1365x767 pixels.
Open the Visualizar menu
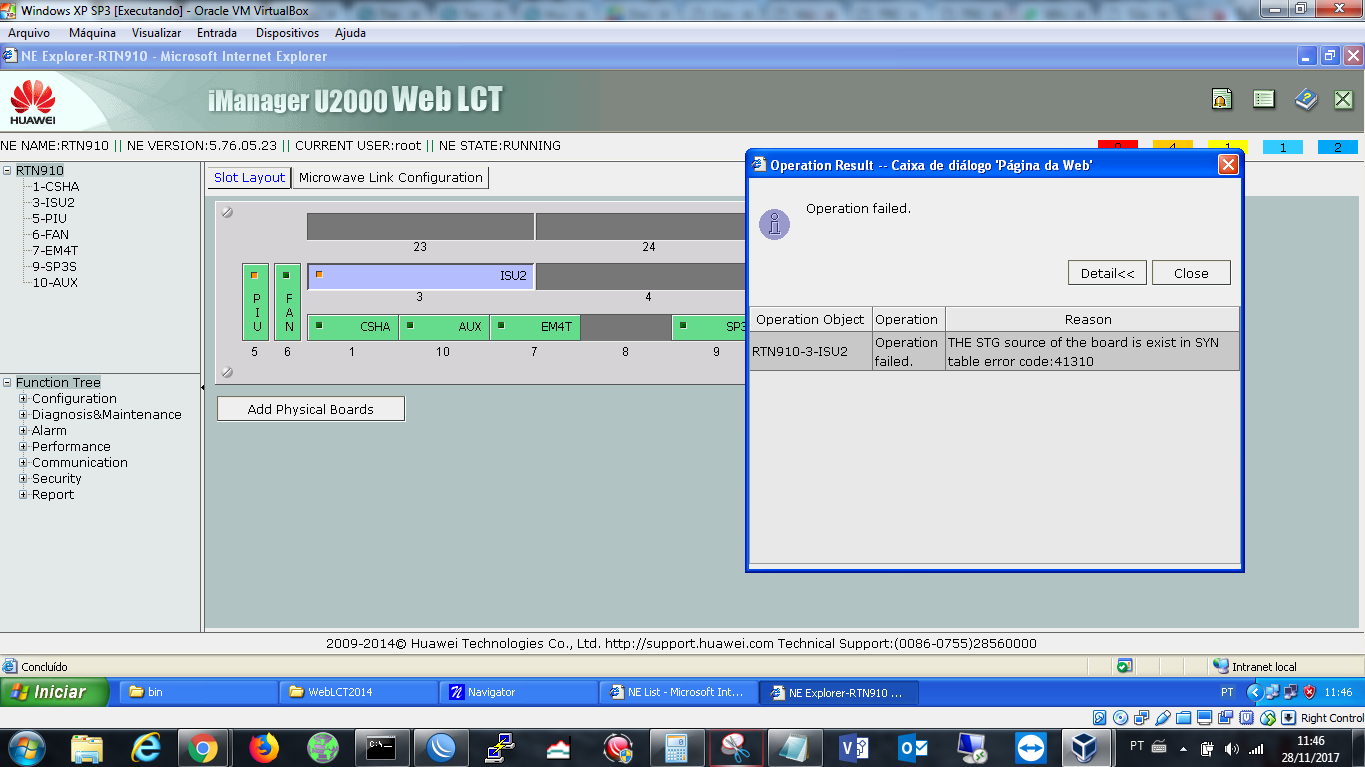point(156,33)
